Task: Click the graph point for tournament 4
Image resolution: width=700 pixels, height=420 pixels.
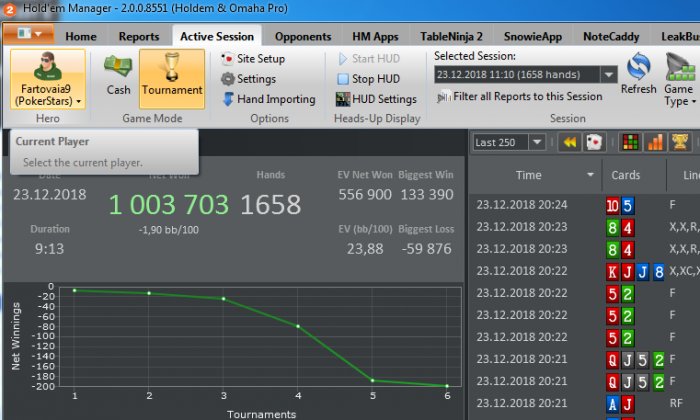Action: (298, 326)
